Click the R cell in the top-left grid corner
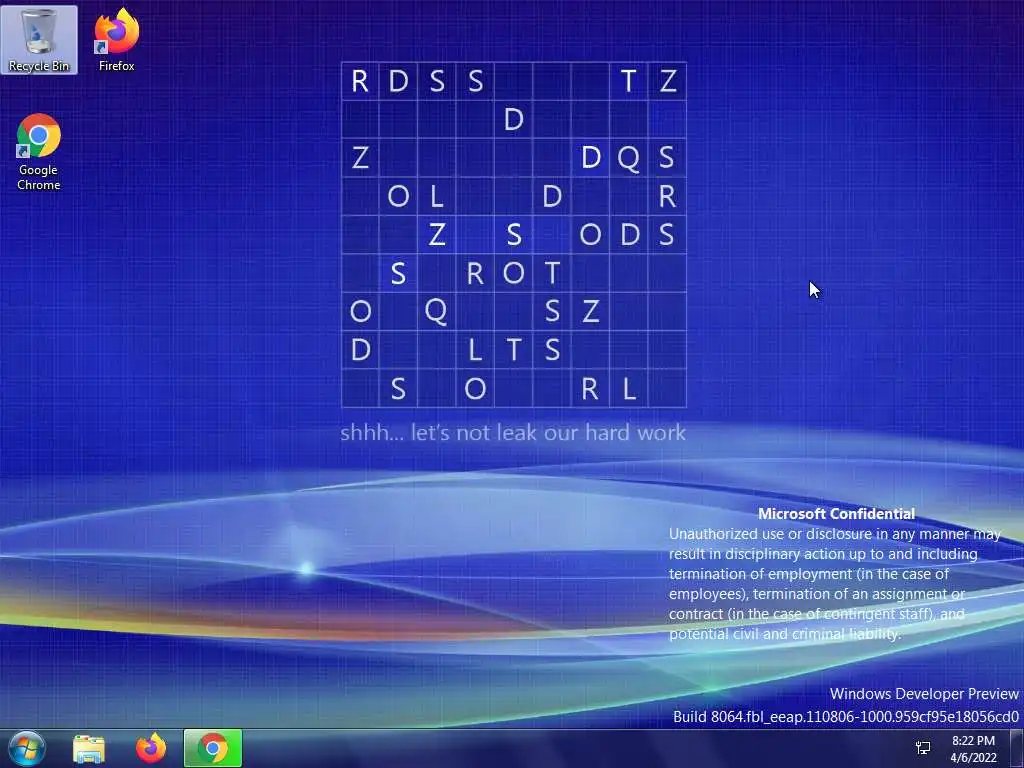The height and width of the screenshot is (768, 1024). coord(360,81)
